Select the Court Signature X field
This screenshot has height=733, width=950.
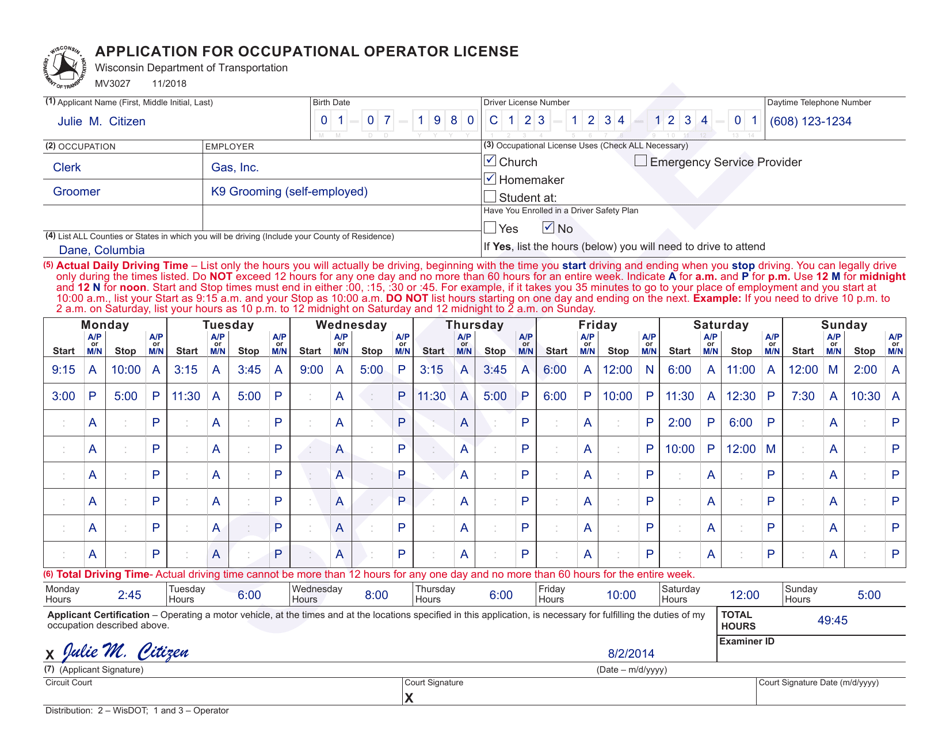pos(409,700)
